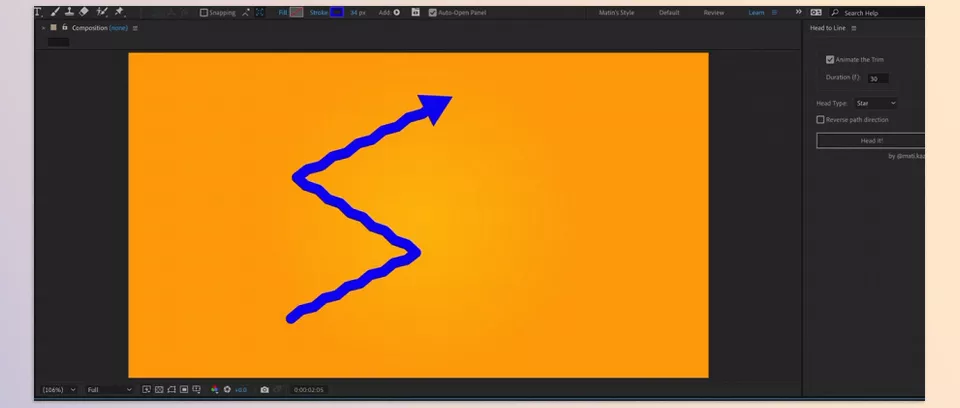Switch to the Review workspace
This screenshot has width=960, height=408.
[x=714, y=12]
